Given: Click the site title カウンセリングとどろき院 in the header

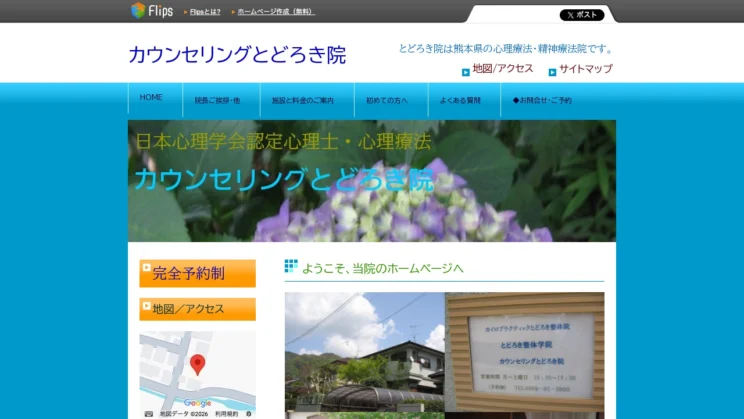Looking at the screenshot, I should [237, 55].
